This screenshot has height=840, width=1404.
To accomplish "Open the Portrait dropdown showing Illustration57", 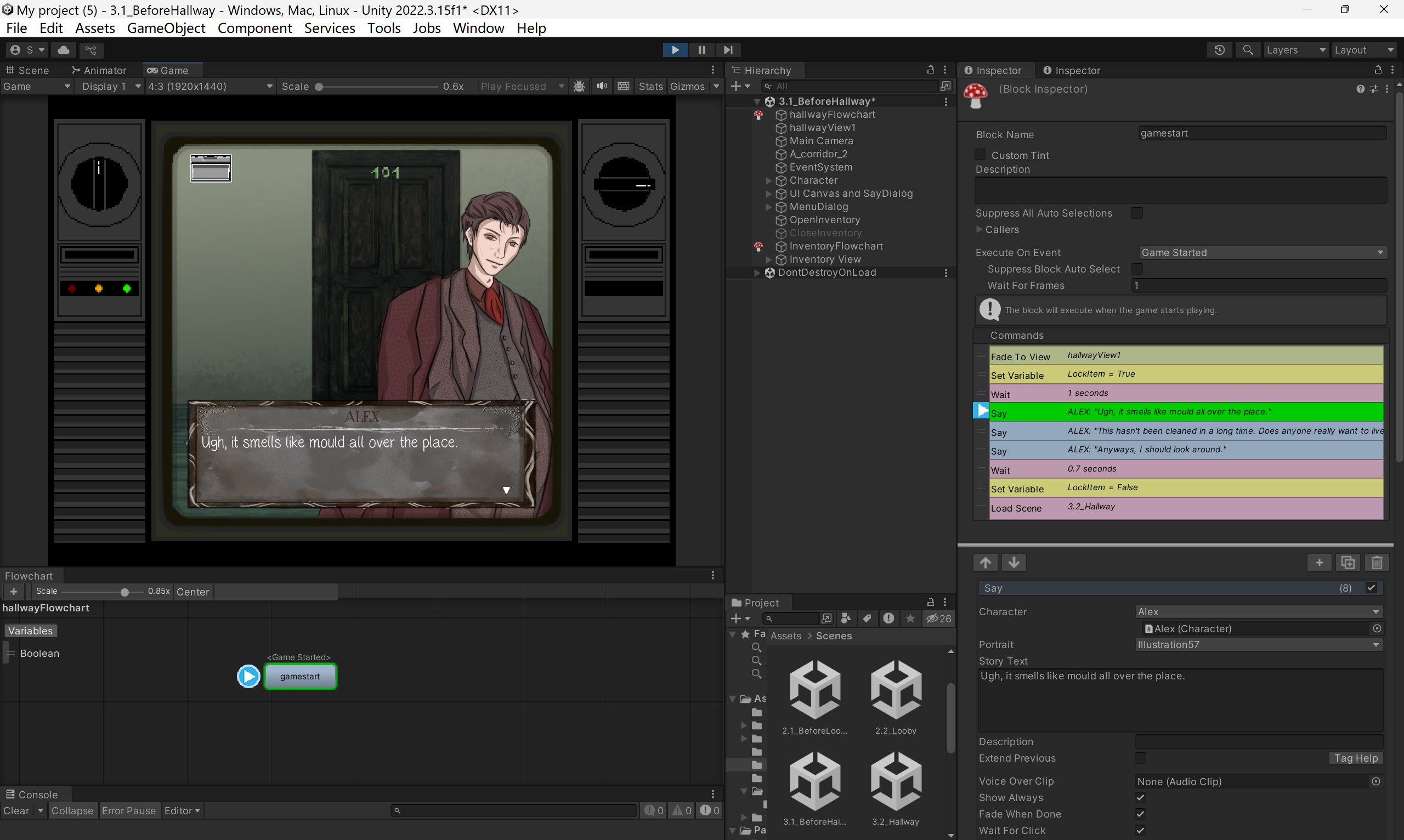I will click(x=1259, y=644).
